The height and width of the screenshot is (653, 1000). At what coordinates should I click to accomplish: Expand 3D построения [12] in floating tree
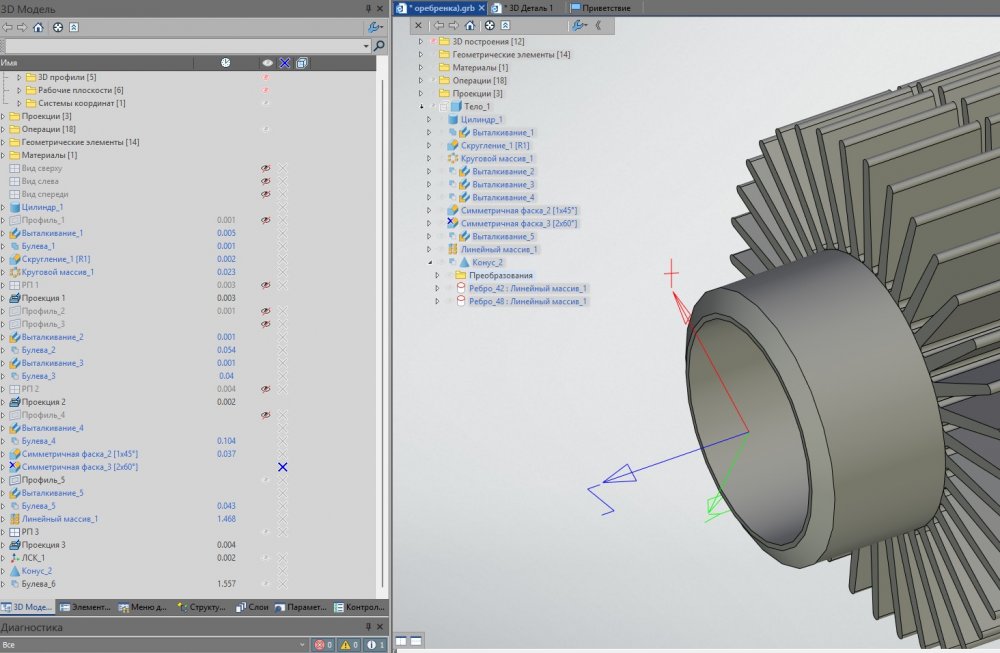tap(420, 41)
